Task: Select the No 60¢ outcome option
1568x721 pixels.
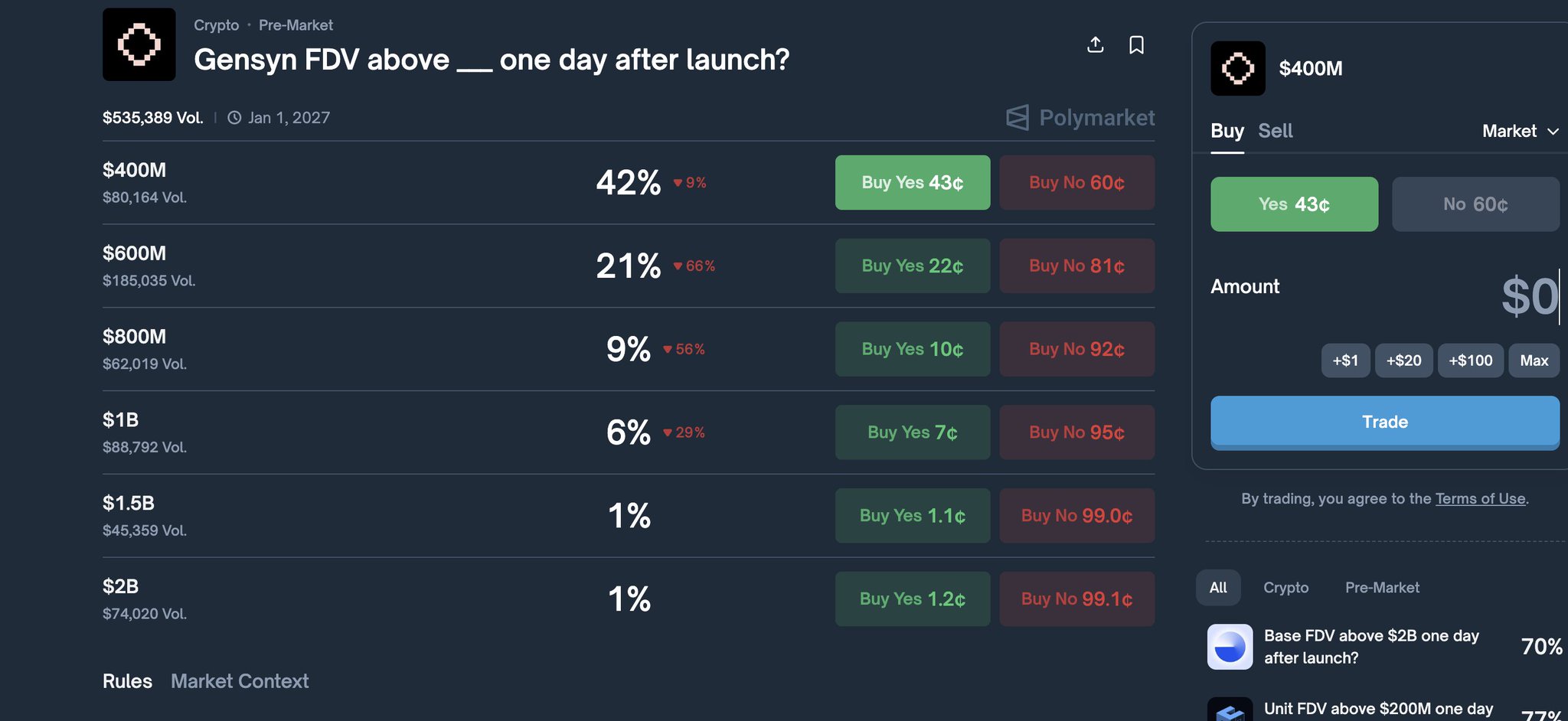Action: coord(1475,204)
